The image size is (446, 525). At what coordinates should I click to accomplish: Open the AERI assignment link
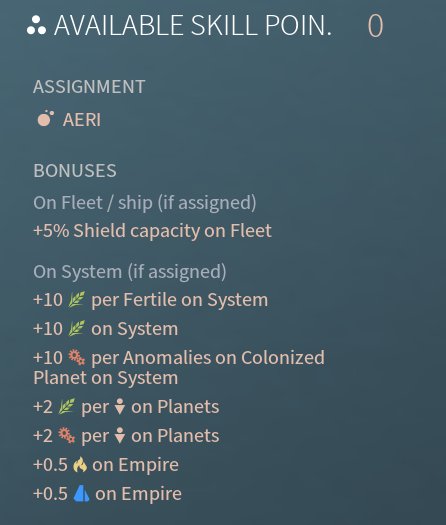[82, 120]
